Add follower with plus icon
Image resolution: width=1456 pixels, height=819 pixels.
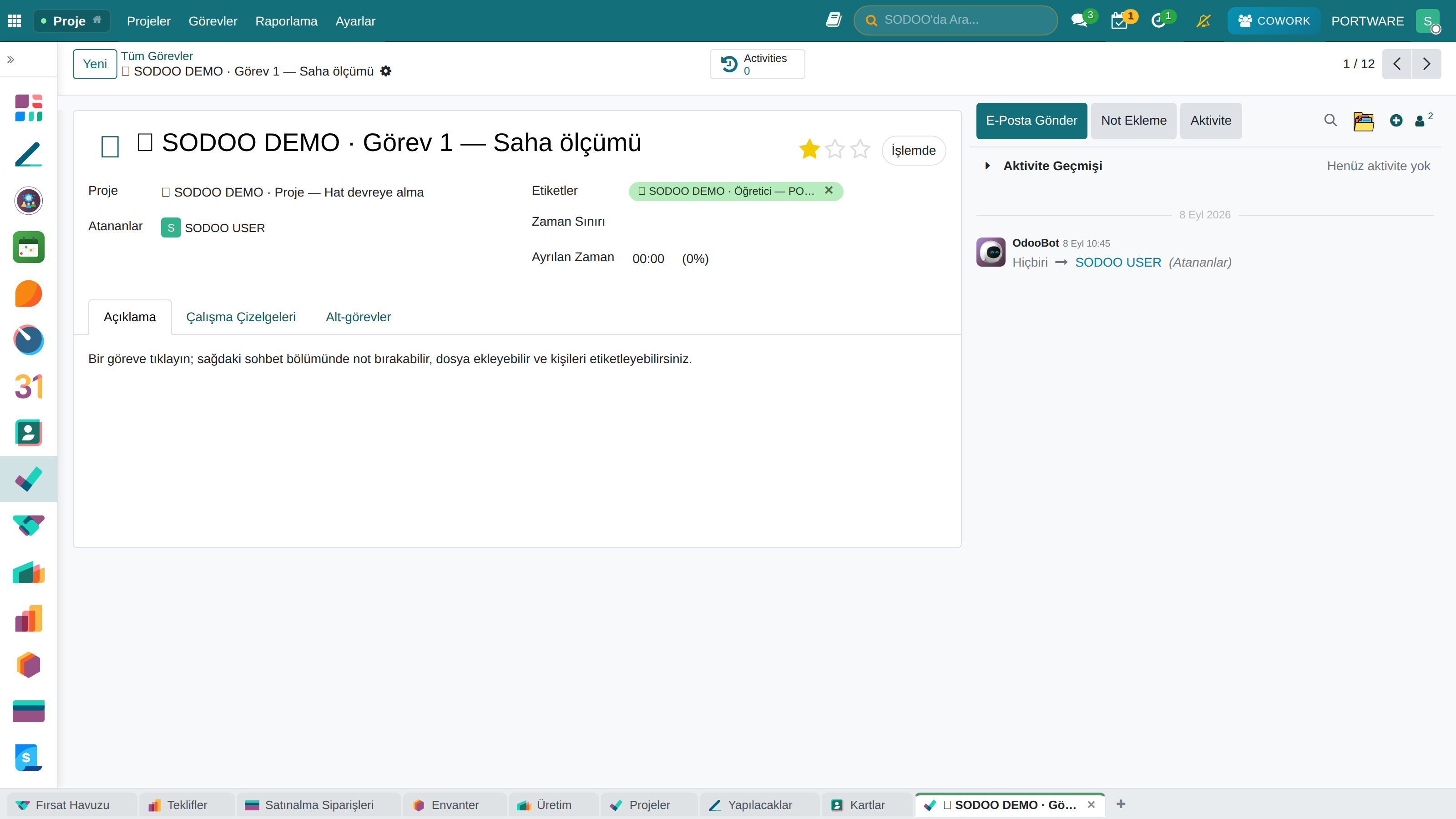click(1396, 121)
